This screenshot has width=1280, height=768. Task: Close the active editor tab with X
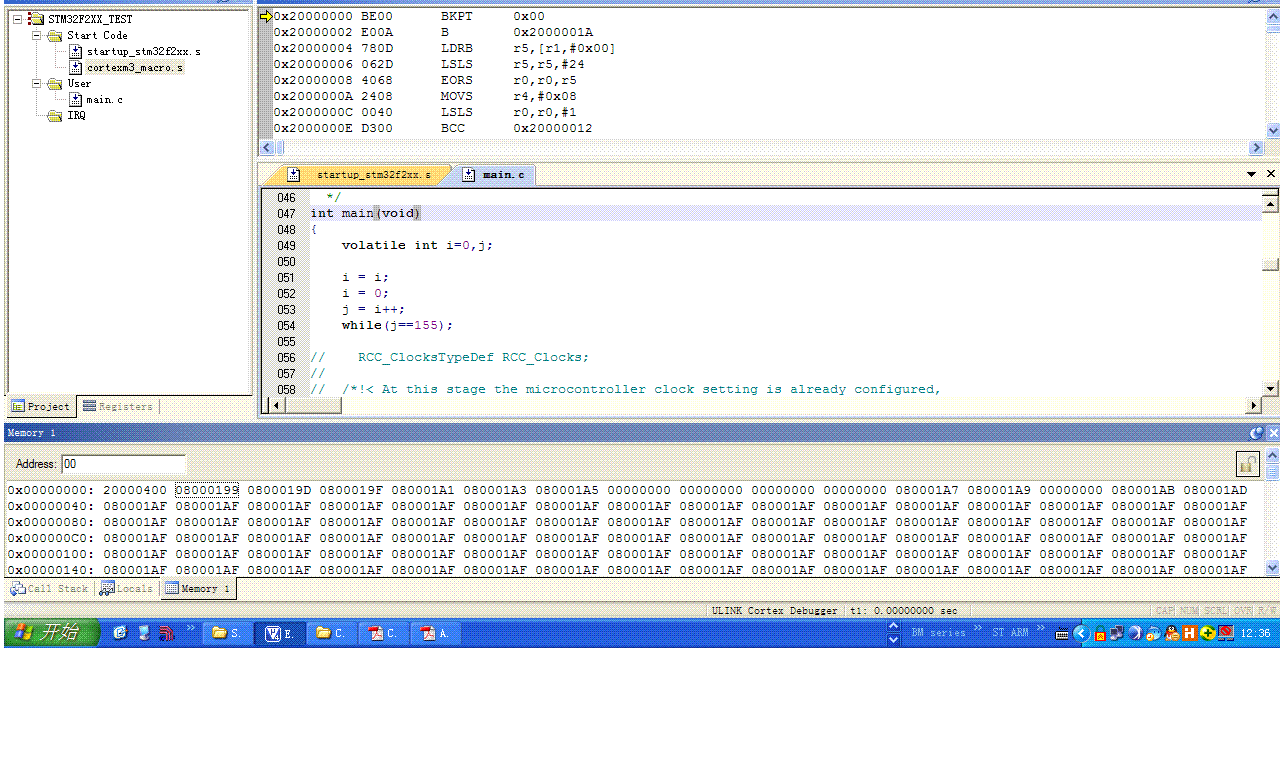[1271, 174]
